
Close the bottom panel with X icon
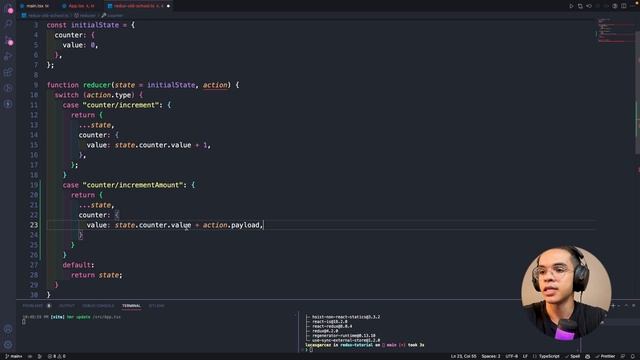633,305
